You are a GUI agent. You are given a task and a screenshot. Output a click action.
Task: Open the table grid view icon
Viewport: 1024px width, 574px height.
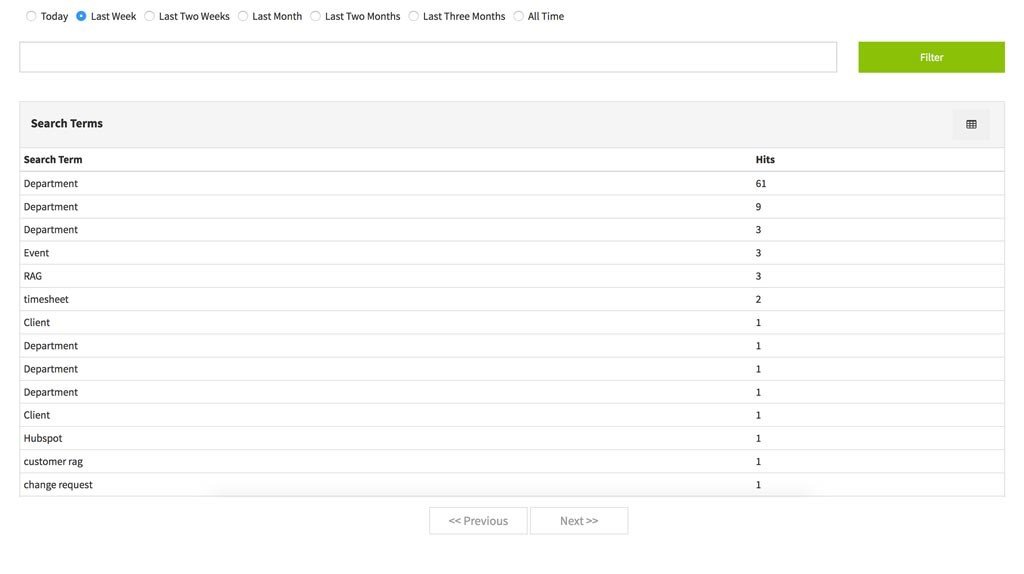coord(971,124)
